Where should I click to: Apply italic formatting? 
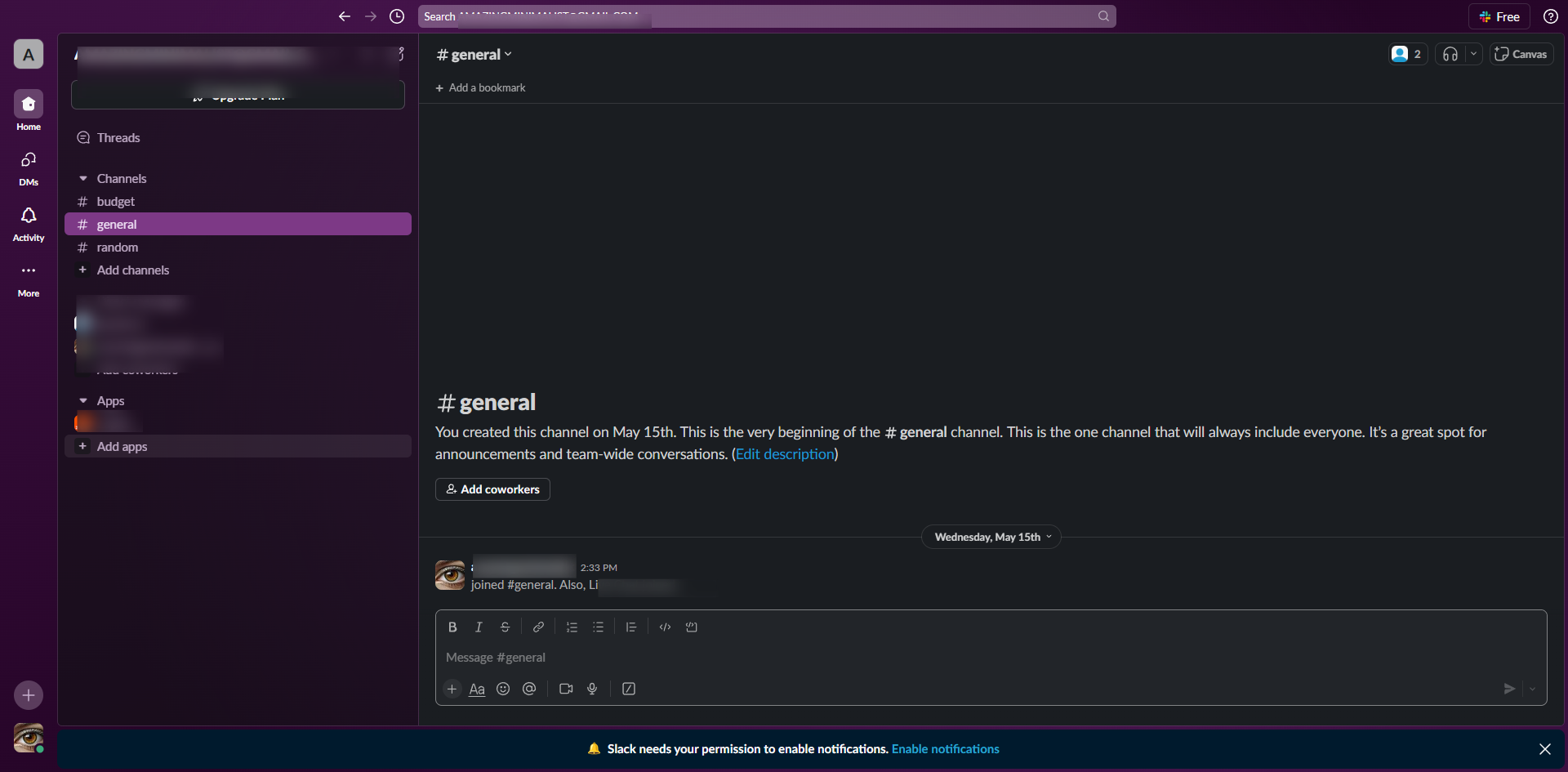[479, 627]
